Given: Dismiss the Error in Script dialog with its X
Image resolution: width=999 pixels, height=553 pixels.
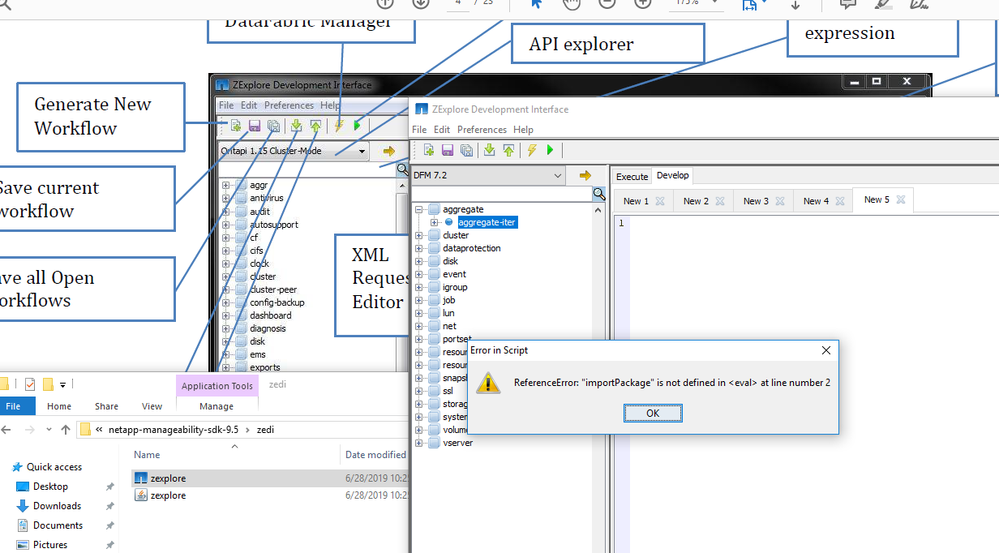Looking at the screenshot, I should pyautogui.click(x=826, y=350).
